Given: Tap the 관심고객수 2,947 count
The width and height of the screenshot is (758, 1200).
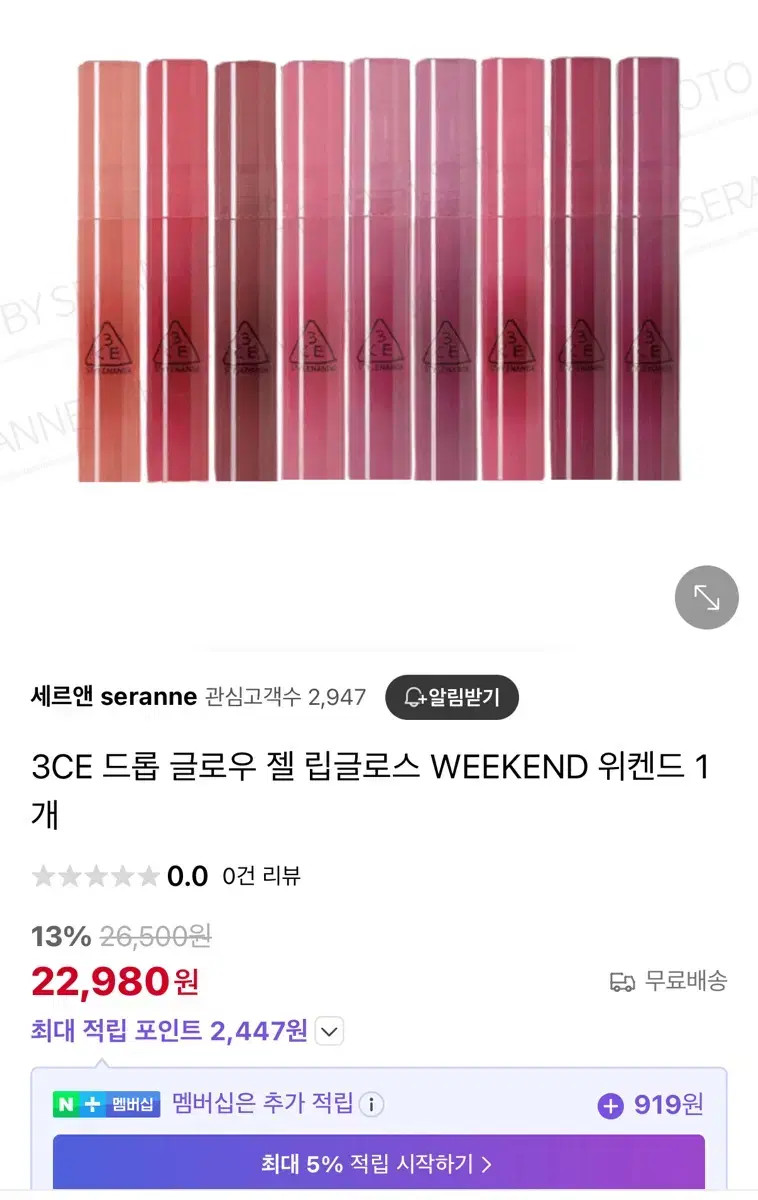Looking at the screenshot, I should [286, 697].
